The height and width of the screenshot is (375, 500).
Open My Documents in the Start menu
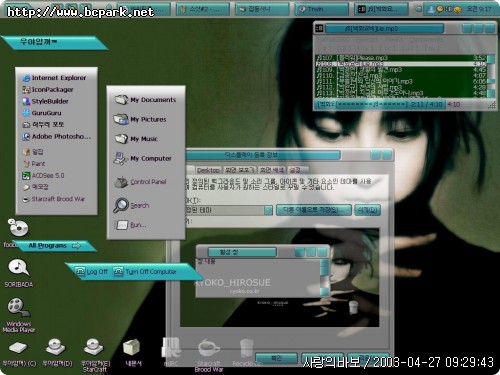coord(145,100)
